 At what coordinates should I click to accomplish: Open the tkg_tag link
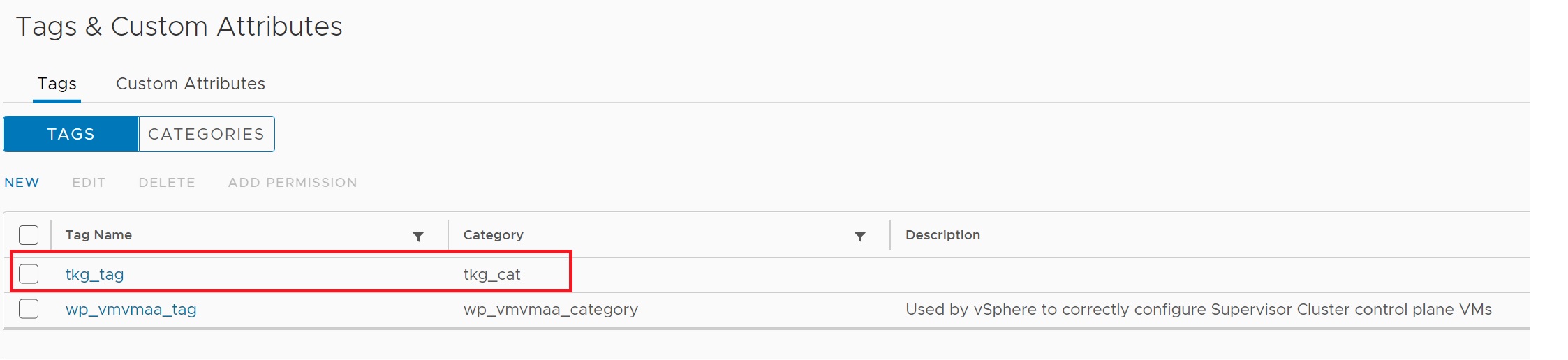coord(95,274)
